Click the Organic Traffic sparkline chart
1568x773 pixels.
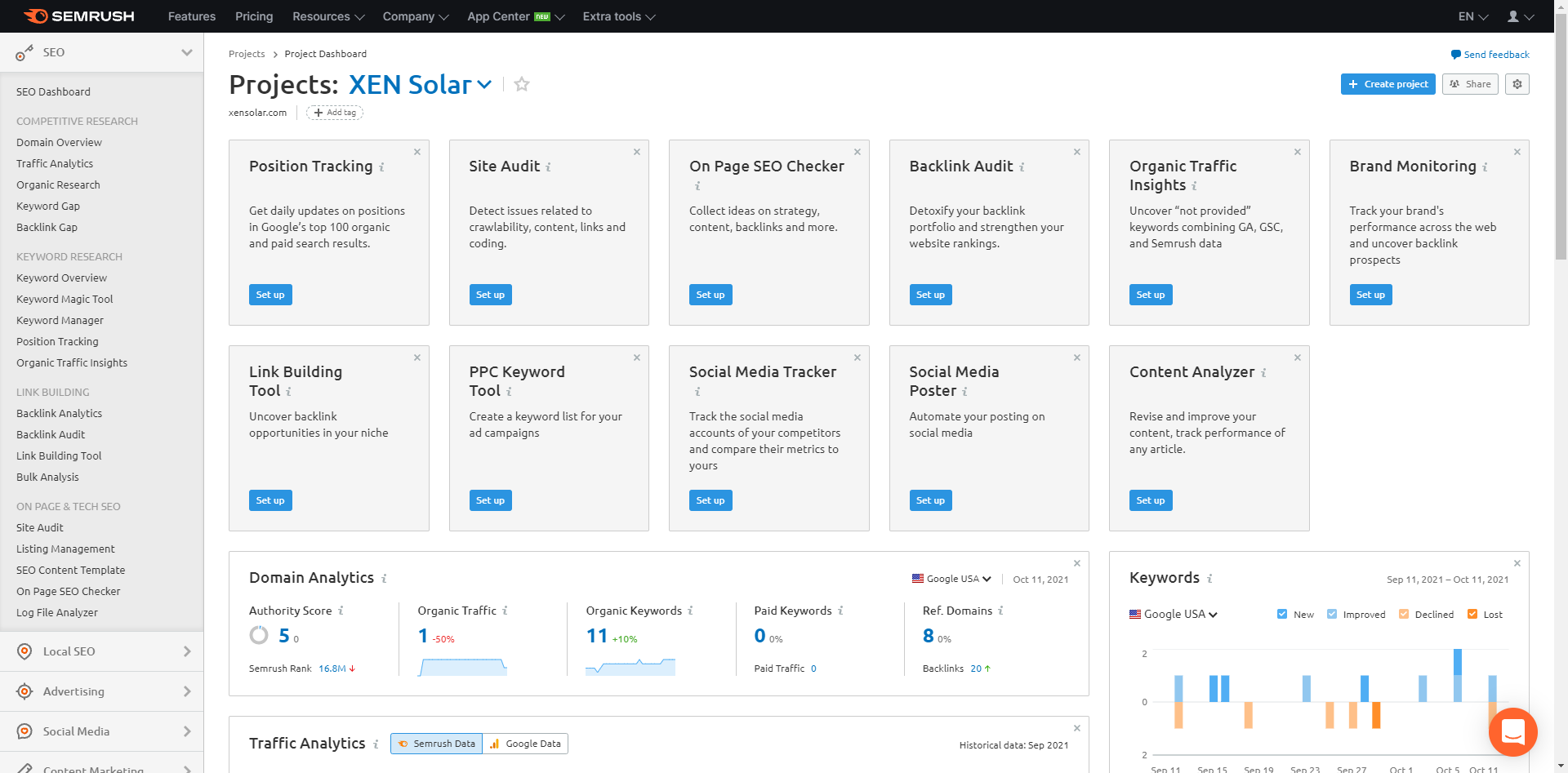tap(462, 667)
